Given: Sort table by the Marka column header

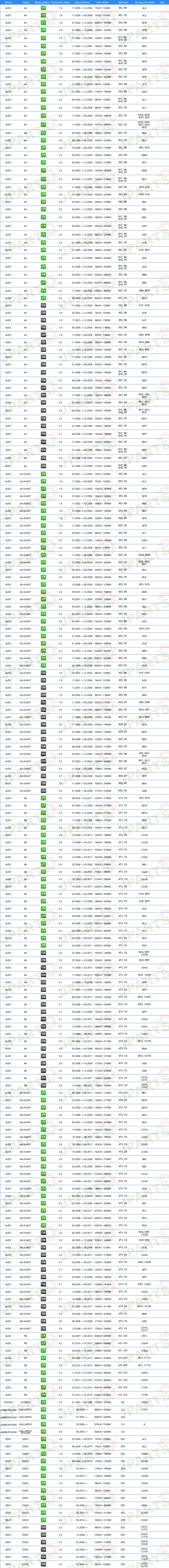Looking at the screenshot, I should (8, 2).
